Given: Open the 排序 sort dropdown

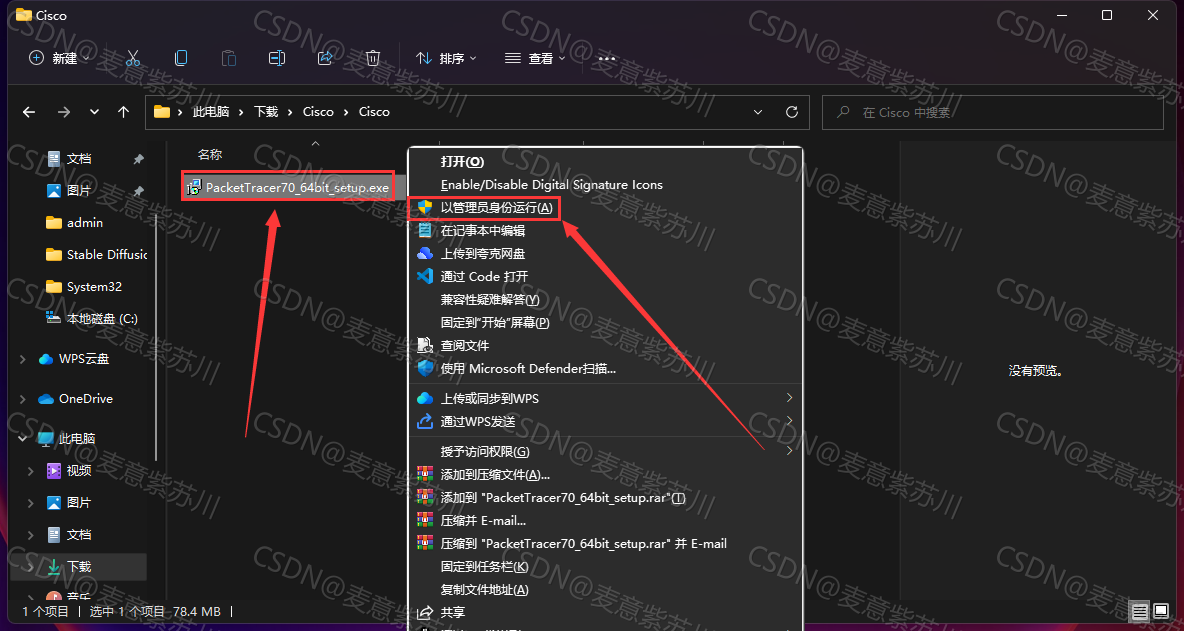Looking at the screenshot, I should 446,58.
